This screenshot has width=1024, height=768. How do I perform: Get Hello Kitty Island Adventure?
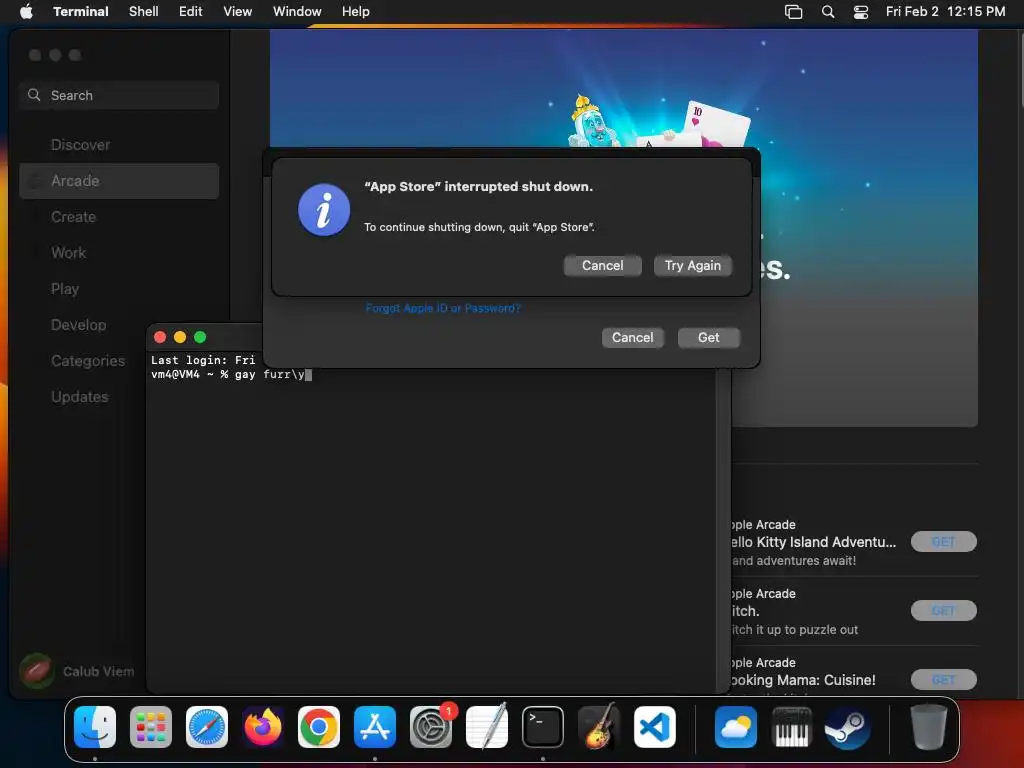943,541
